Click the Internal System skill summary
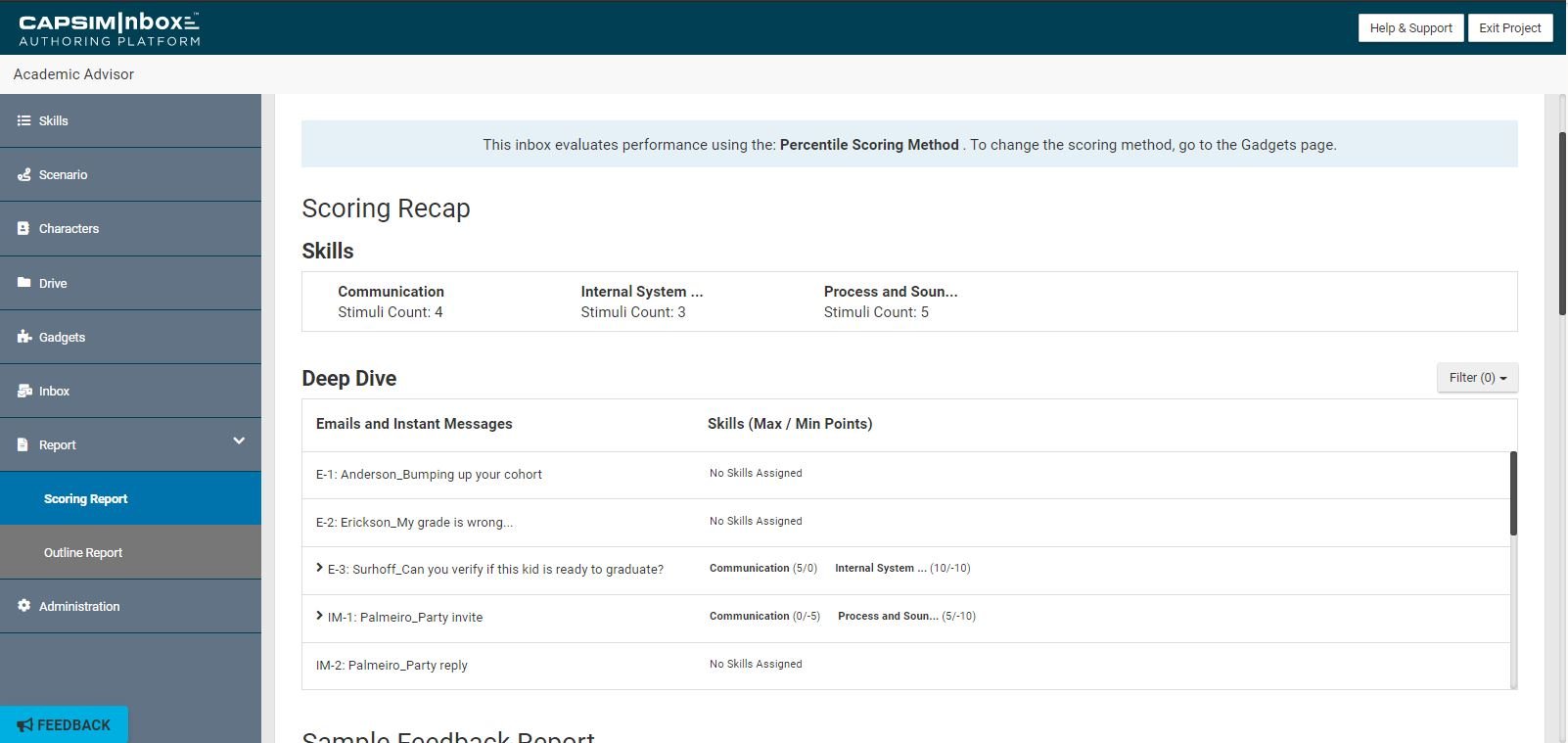 tap(641, 302)
